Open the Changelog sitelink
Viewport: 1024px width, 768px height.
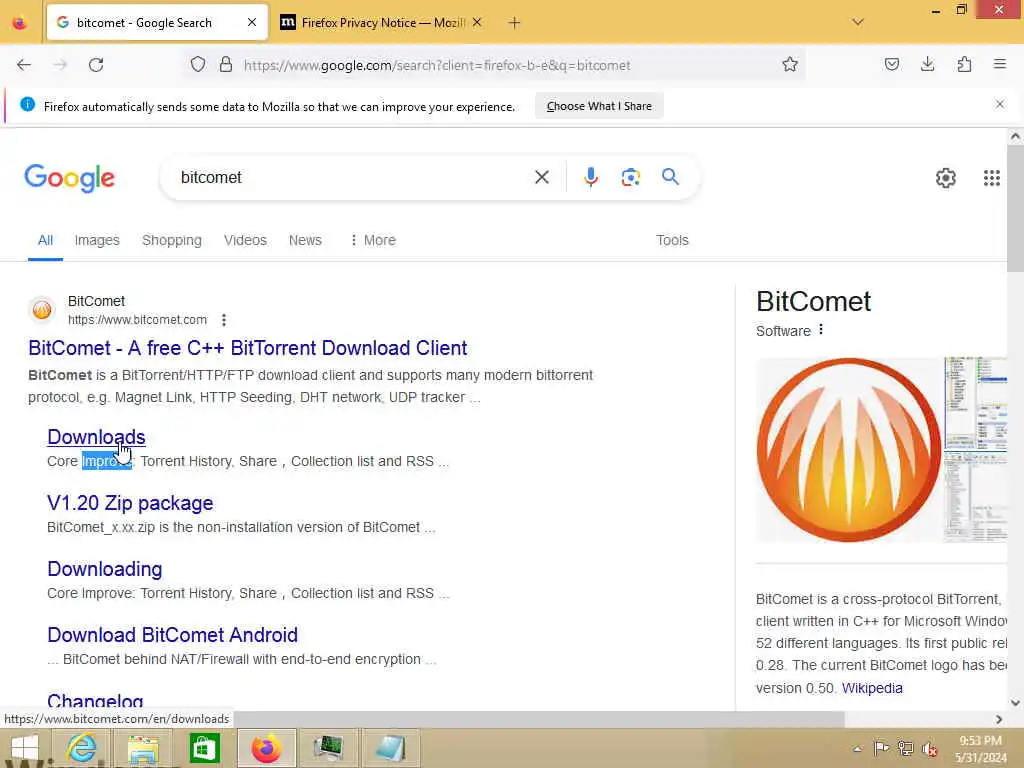(x=95, y=701)
